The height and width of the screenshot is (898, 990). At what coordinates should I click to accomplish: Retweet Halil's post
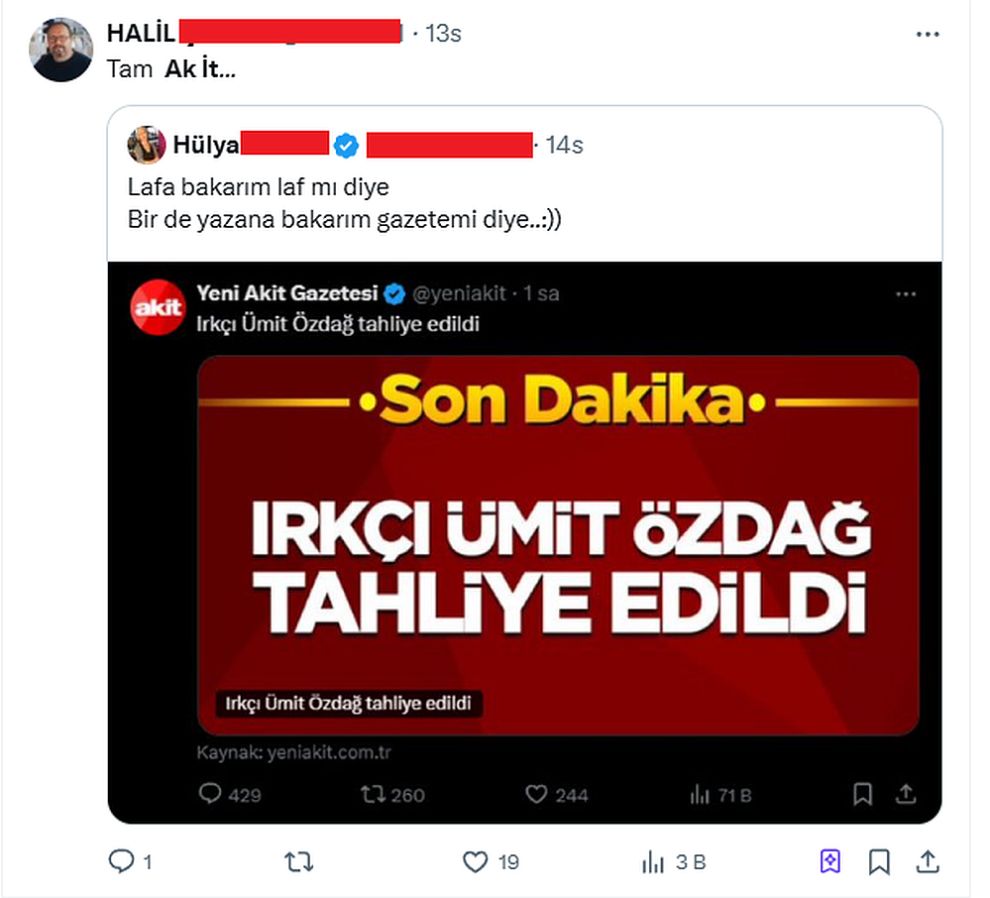[x=299, y=861]
